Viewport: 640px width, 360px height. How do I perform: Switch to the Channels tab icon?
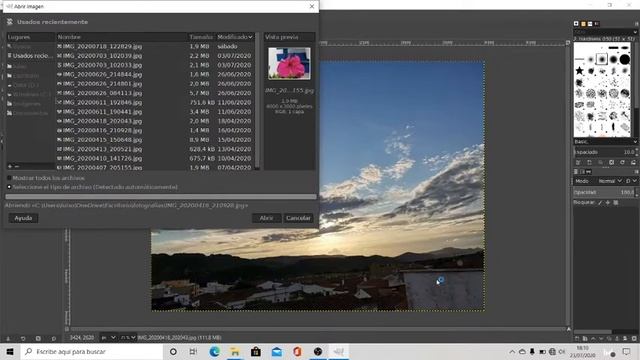point(582,172)
